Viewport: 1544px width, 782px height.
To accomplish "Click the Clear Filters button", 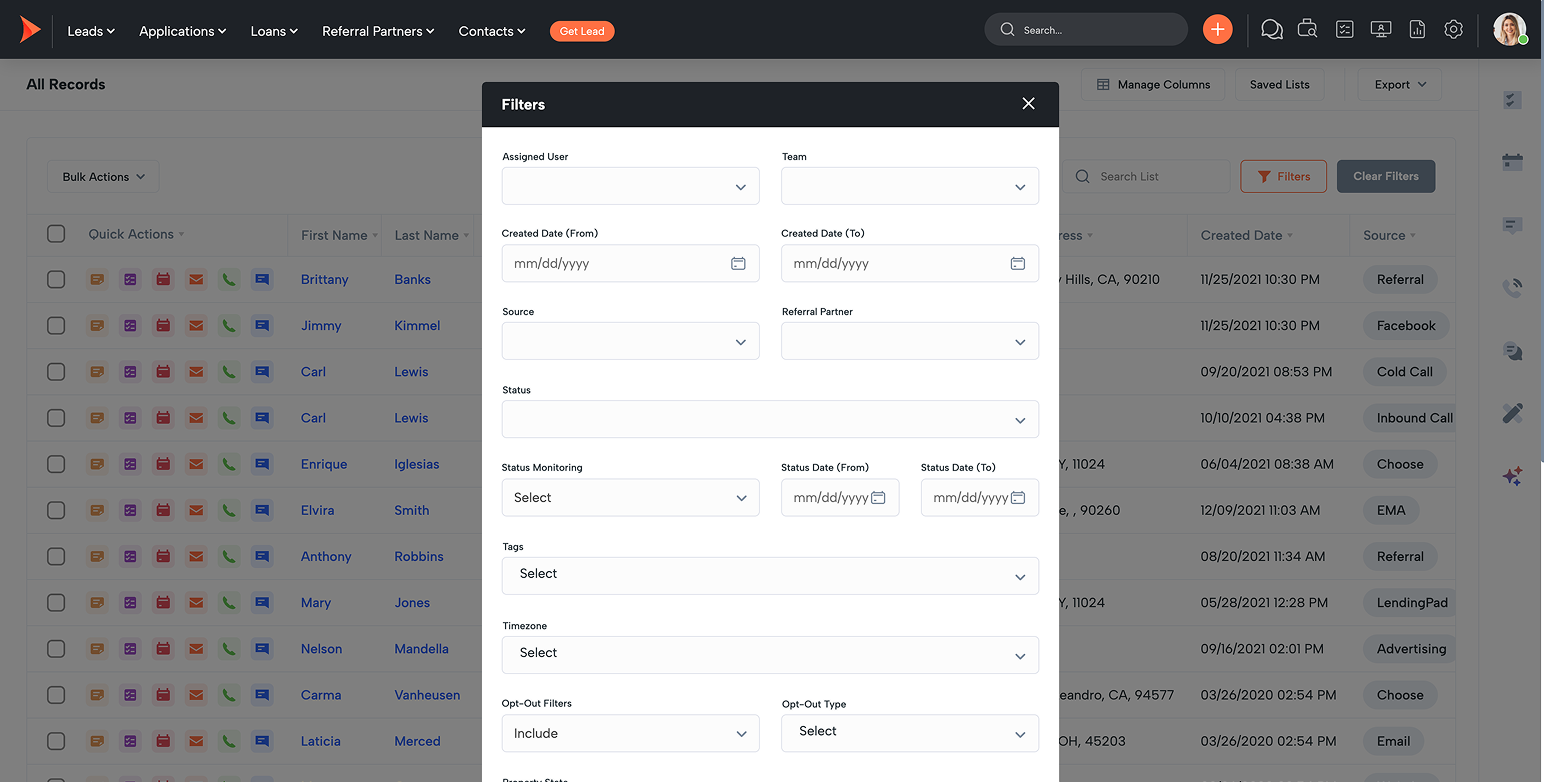I will [x=1385, y=176].
